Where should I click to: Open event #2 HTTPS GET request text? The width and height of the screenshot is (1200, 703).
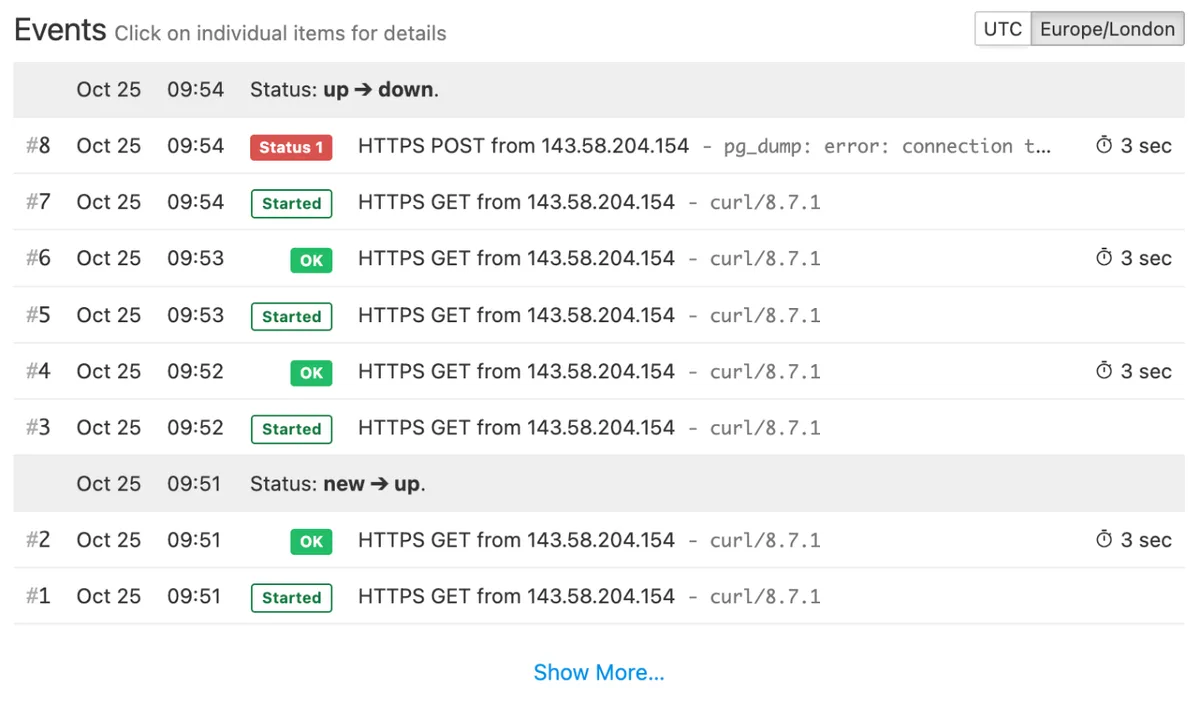click(x=516, y=540)
